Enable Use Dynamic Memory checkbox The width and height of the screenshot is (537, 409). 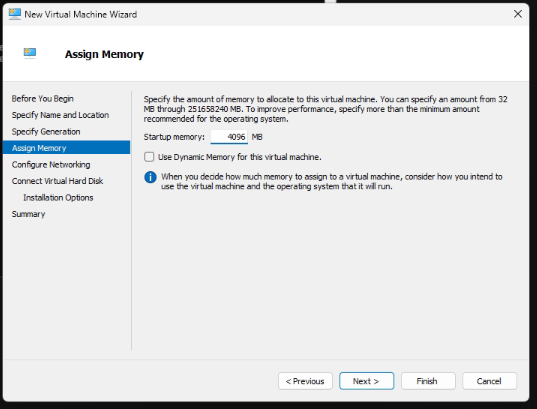coord(149,157)
